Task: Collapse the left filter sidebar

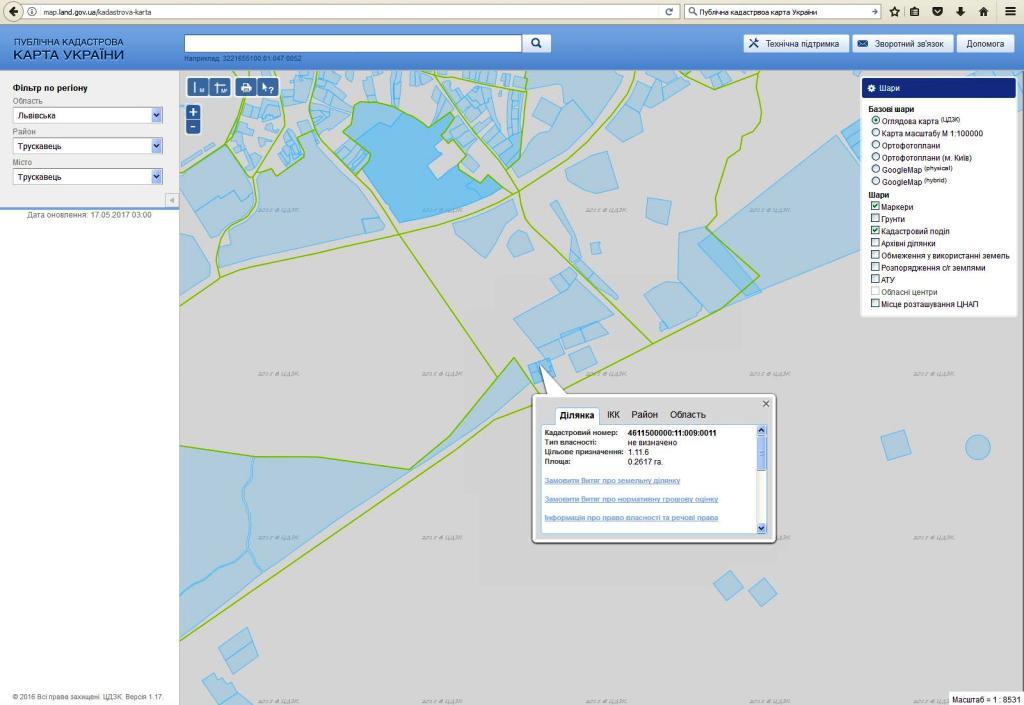Action: point(171,200)
